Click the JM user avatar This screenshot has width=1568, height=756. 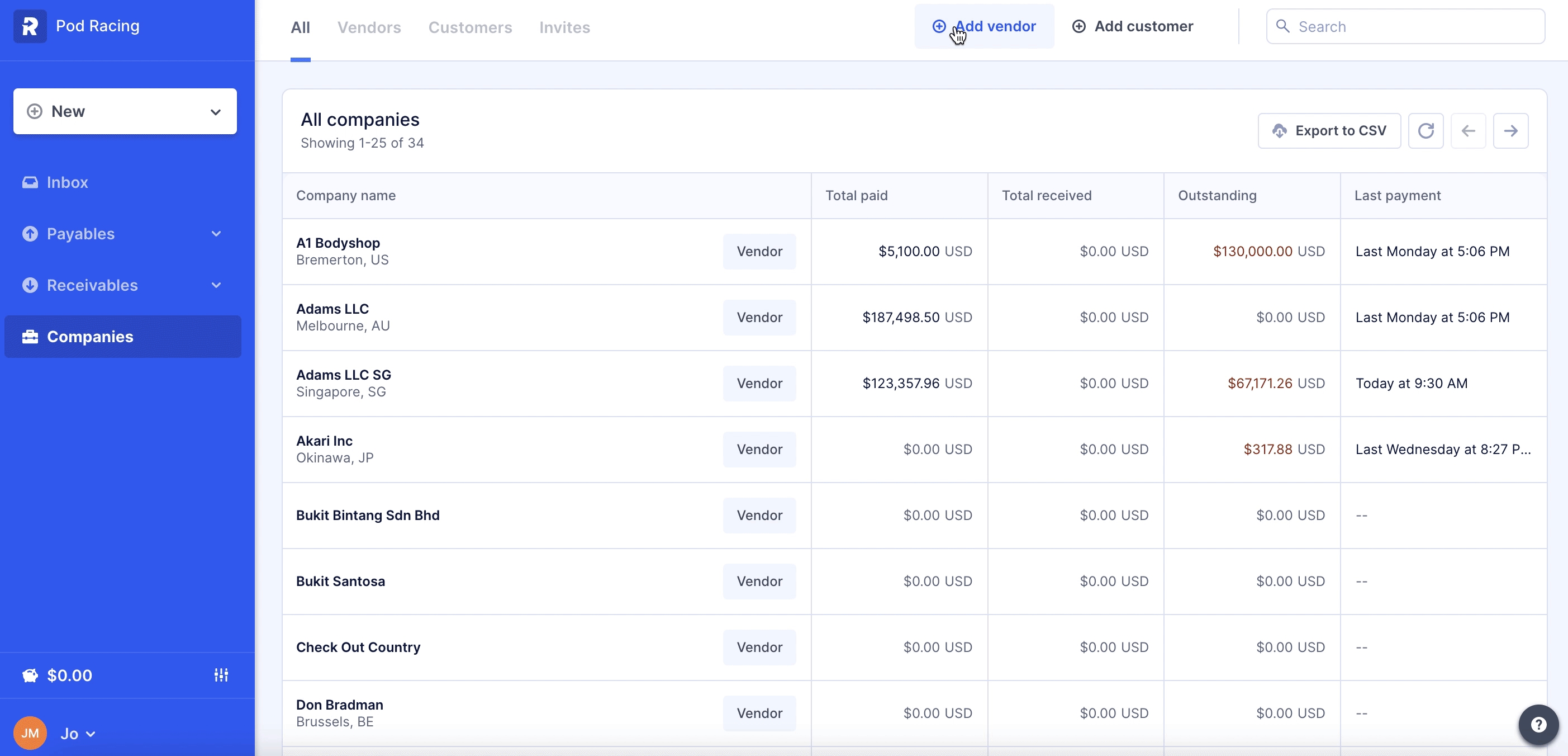(30, 733)
